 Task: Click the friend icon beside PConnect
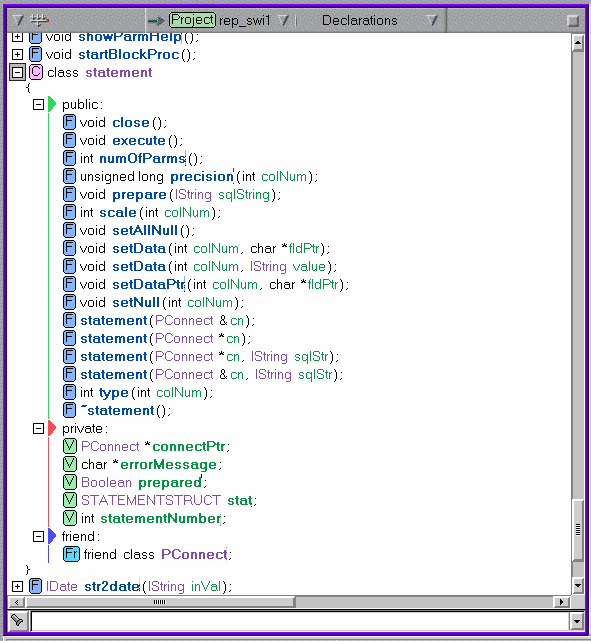(71, 554)
